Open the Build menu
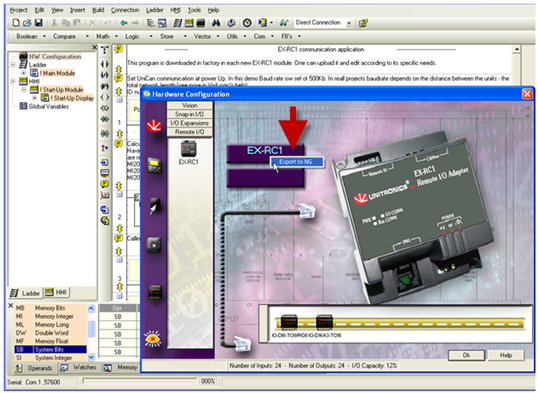The image size is (538, 393). [98, 10]
